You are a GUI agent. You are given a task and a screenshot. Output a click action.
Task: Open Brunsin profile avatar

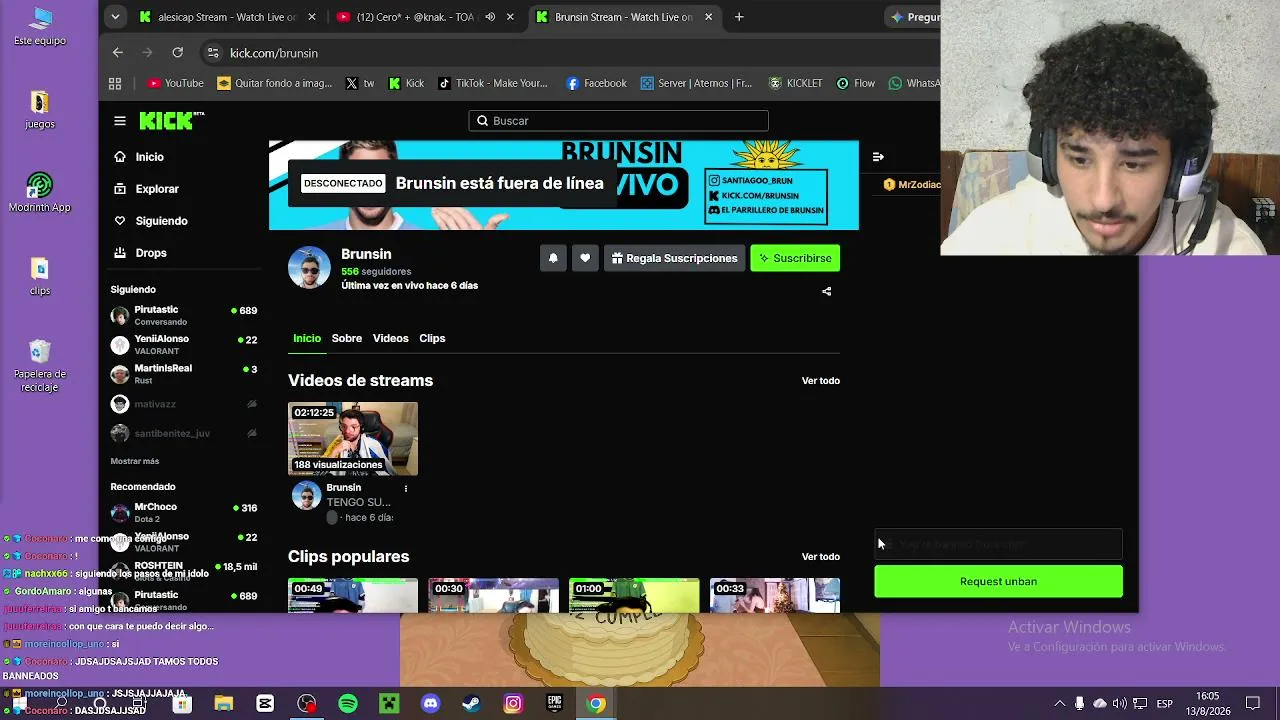click(x=309, y=268)
